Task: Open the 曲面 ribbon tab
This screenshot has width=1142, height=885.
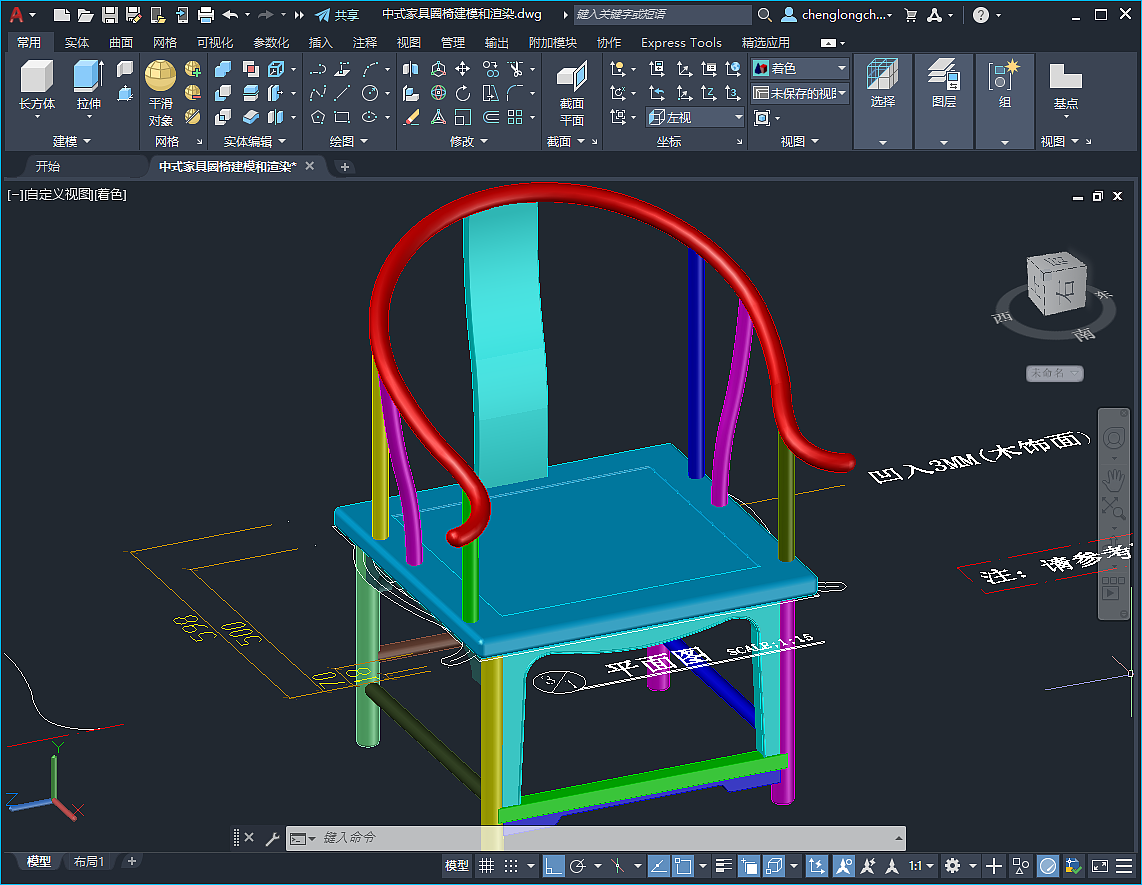Action: pyautogui.click(x=121, y=42)
